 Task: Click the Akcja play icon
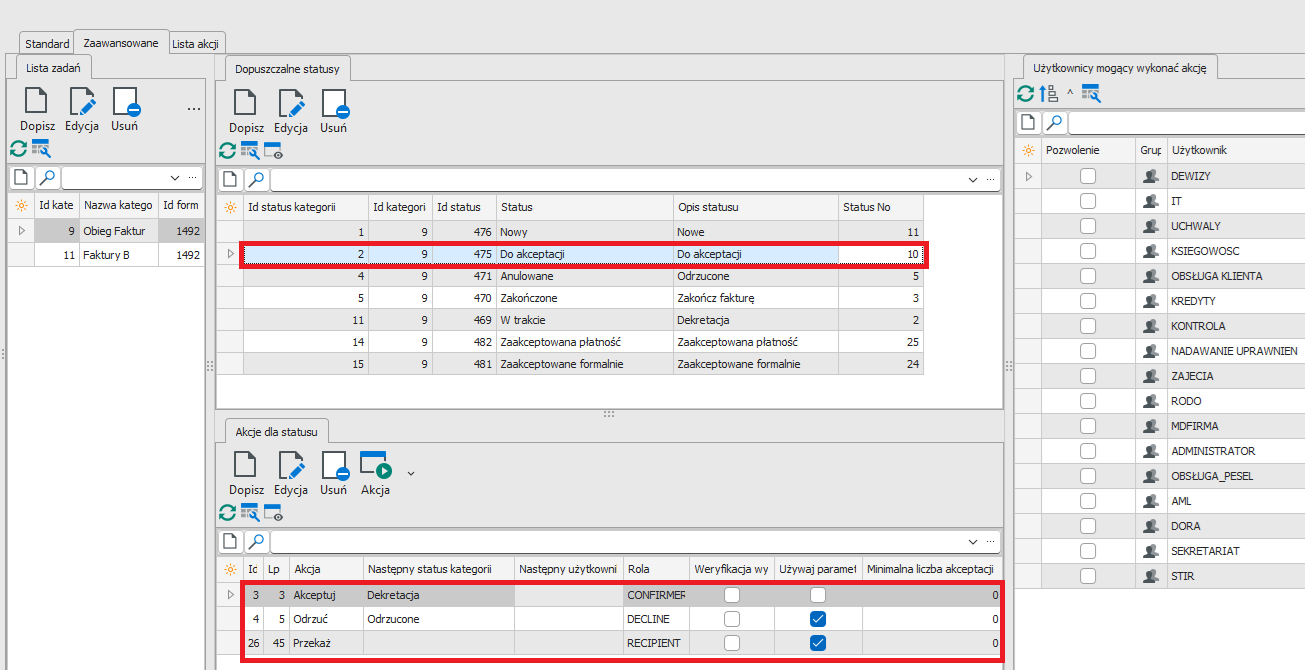(375, 466)
